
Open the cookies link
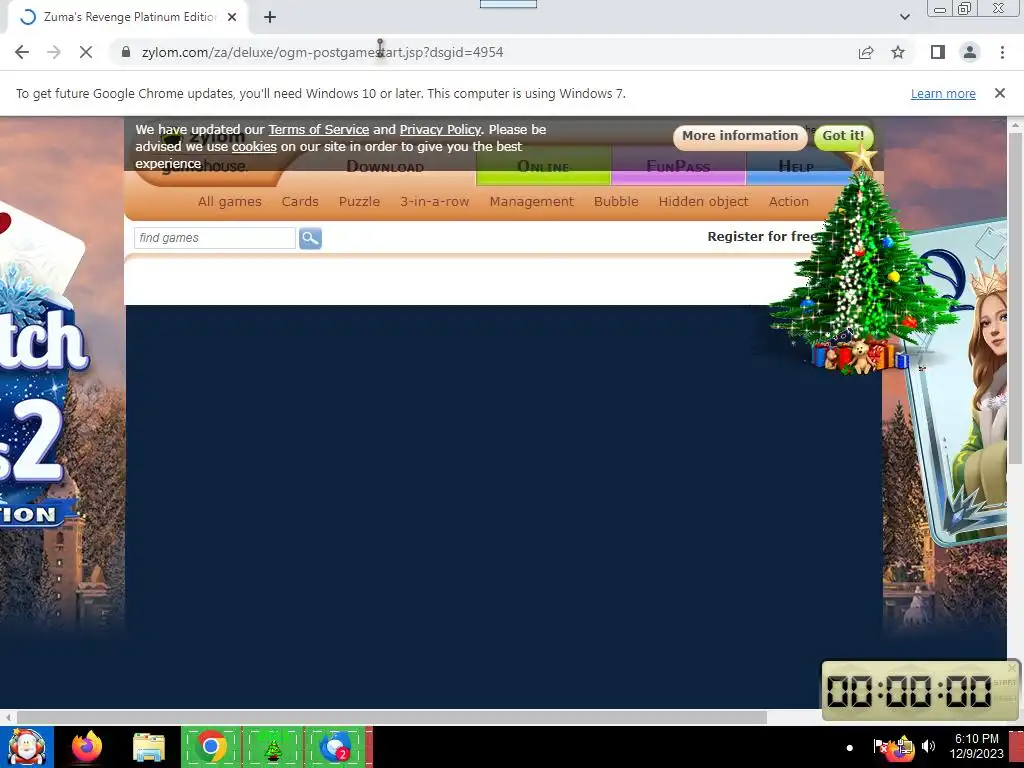pyautogui.click(x=254, y=147)
